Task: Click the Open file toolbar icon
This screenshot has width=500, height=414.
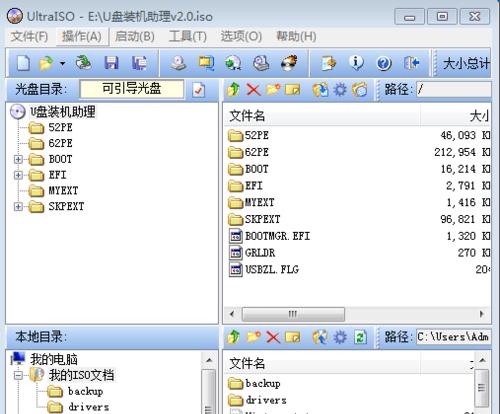Action: [46, 63]
